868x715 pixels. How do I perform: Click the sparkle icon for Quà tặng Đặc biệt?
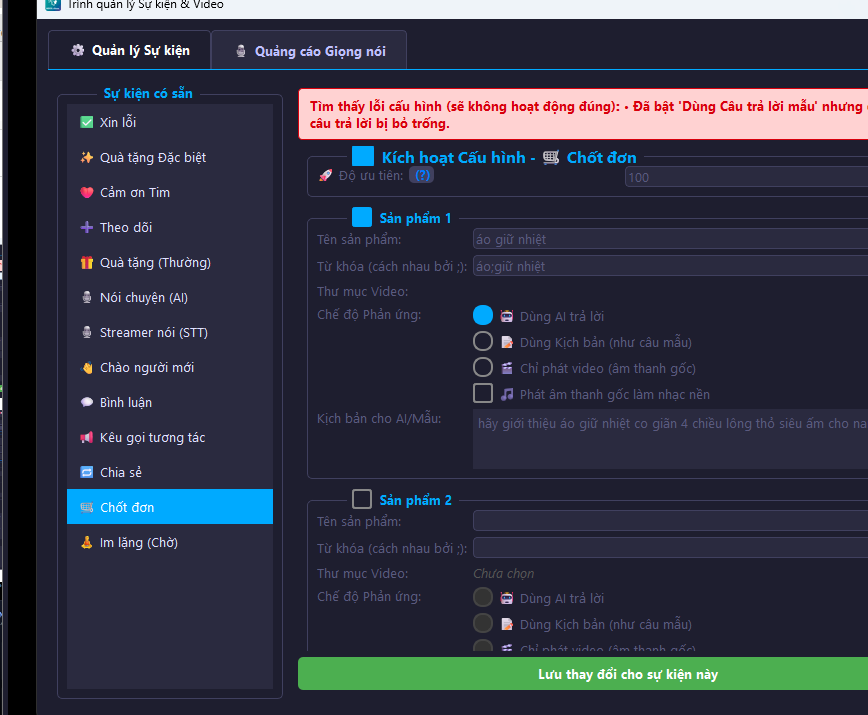86,157
